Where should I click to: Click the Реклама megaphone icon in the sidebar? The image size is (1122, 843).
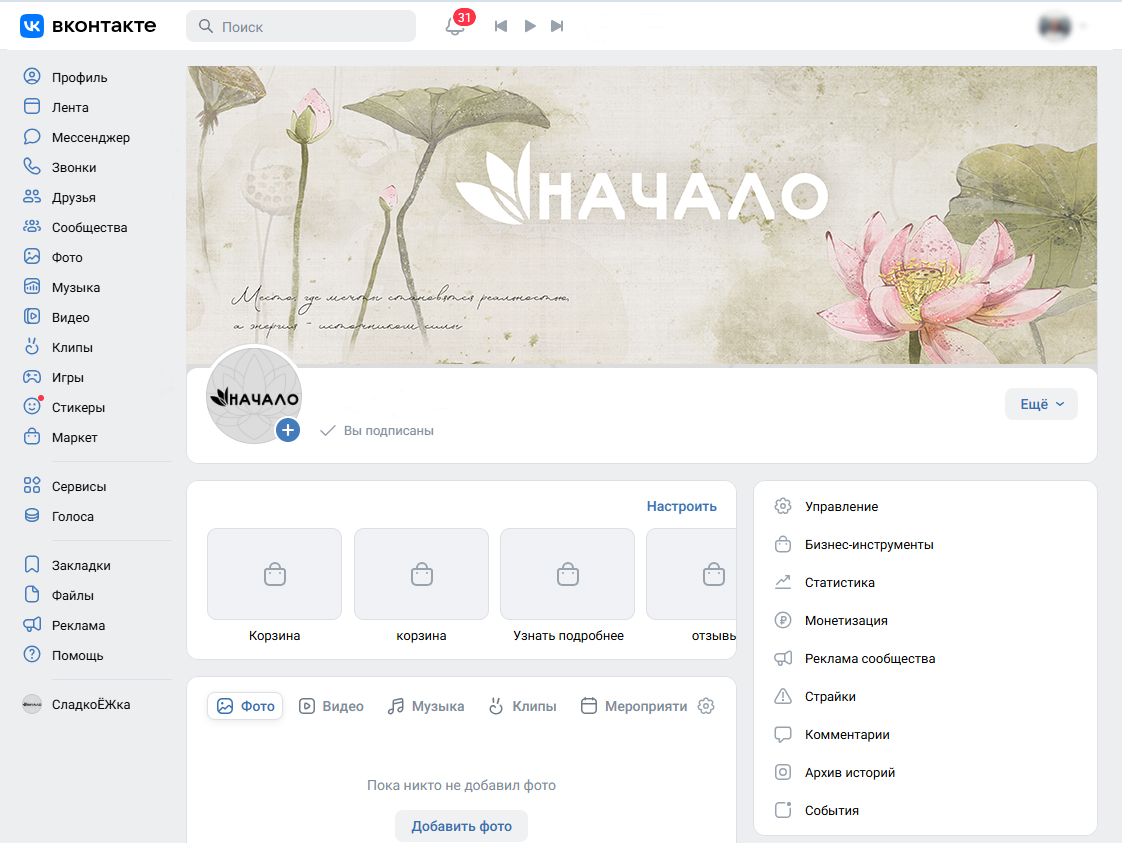click(32, 625)
